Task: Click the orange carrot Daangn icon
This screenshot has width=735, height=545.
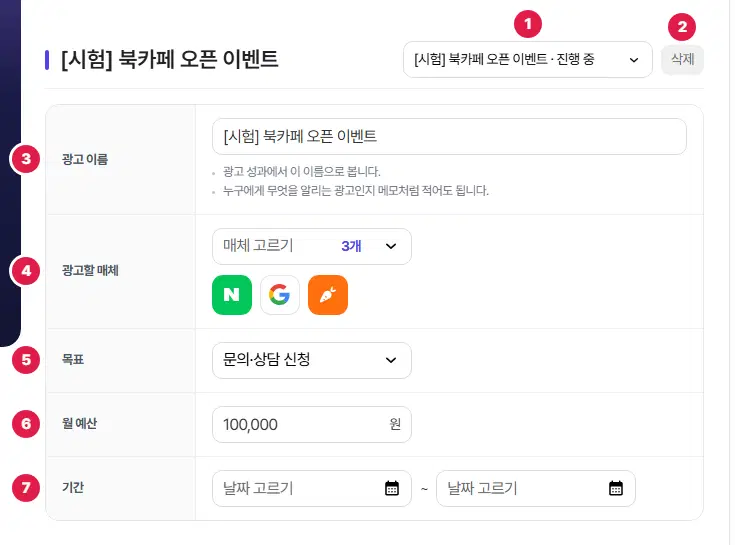Action: coord(328,295)
